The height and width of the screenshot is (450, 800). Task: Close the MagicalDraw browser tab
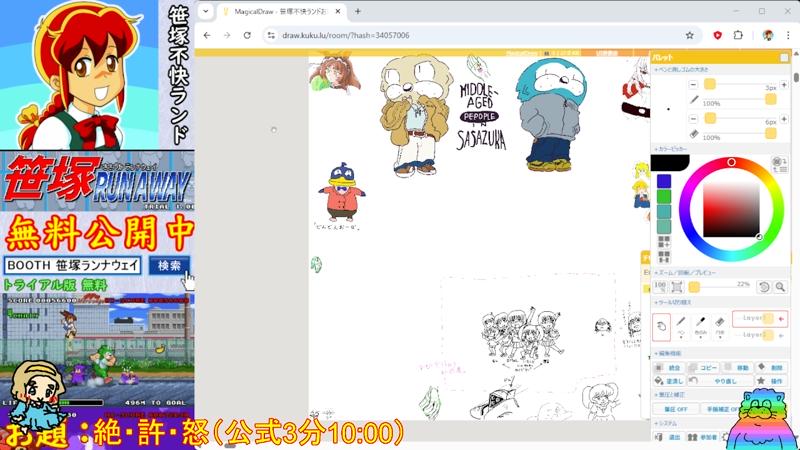coord(338,11)
